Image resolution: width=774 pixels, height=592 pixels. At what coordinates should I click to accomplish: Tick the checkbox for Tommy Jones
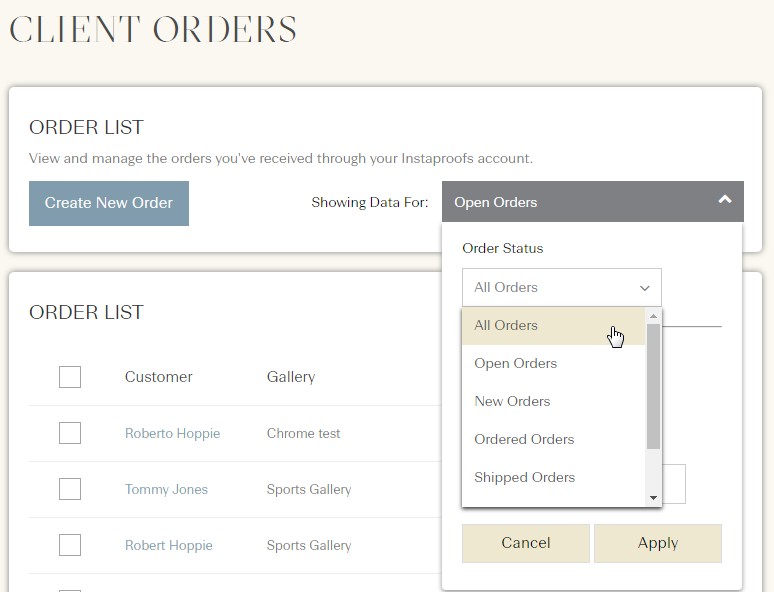(70, 489)
